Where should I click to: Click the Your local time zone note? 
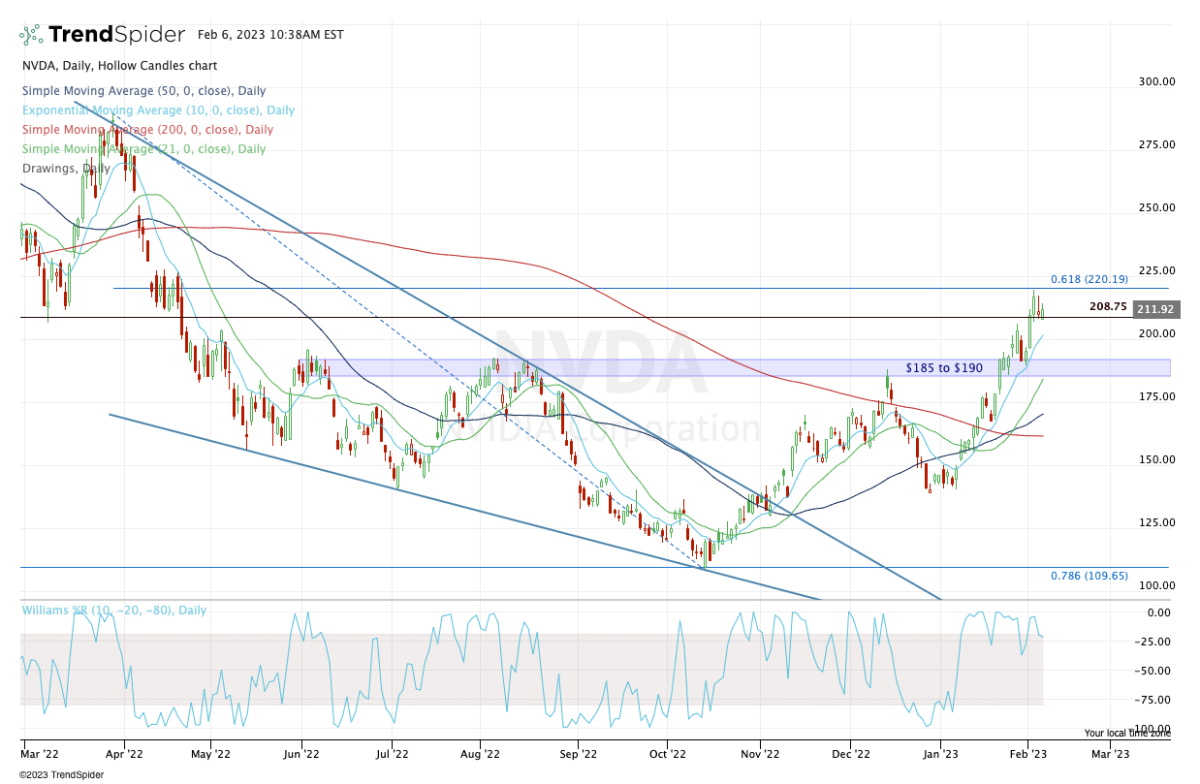(1127, 733)
